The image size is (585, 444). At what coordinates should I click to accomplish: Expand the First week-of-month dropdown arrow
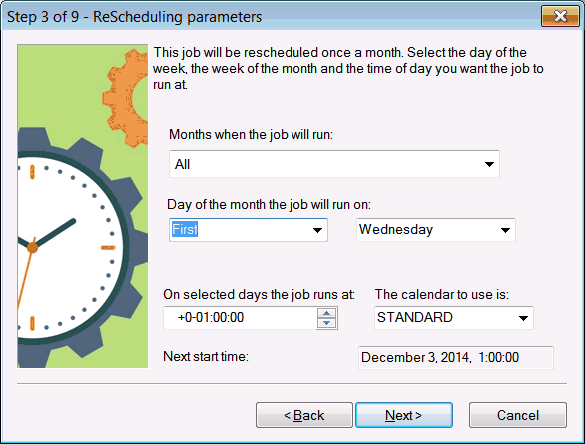click(317, 230)
